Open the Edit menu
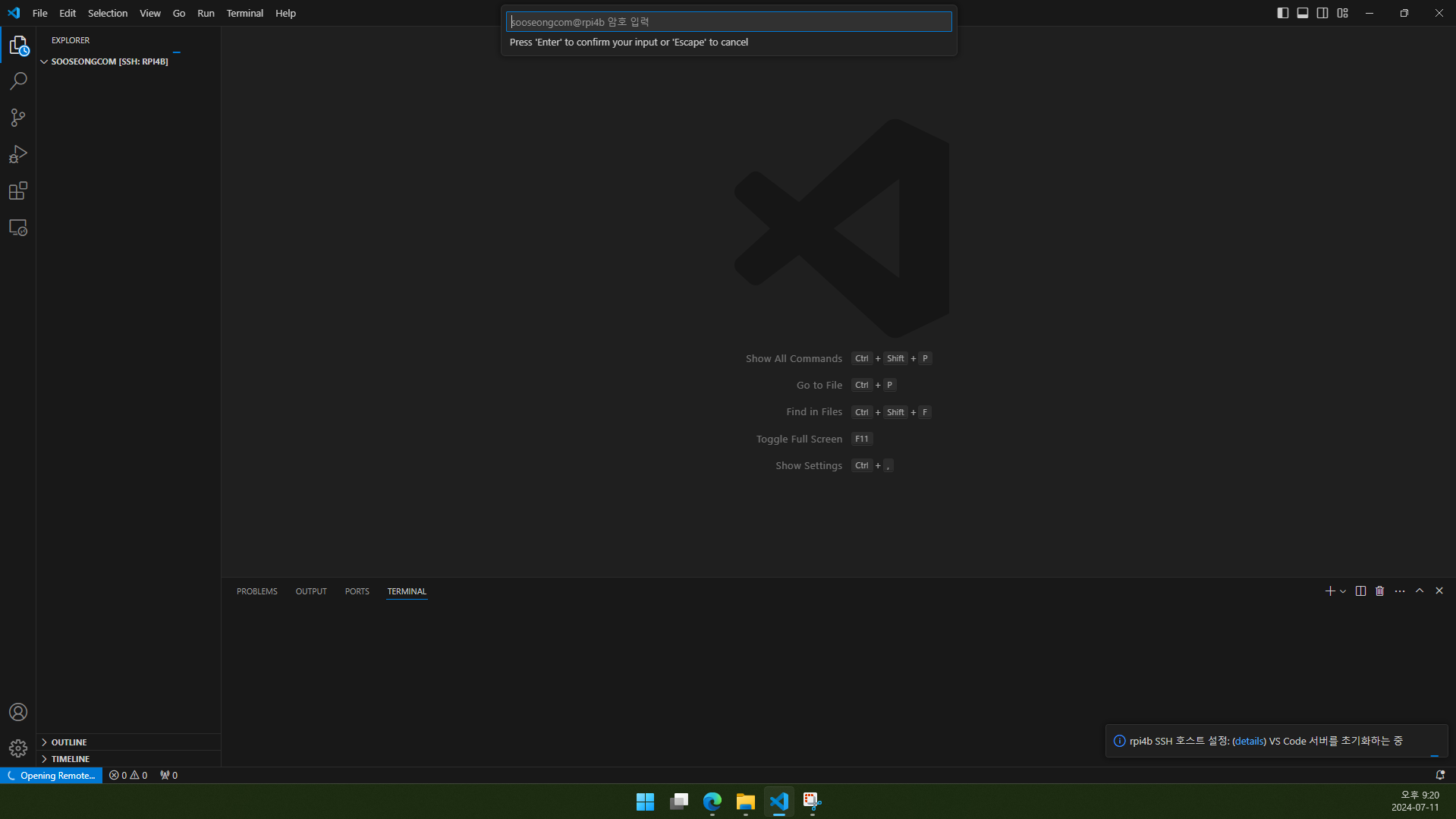 coord(68,13)
